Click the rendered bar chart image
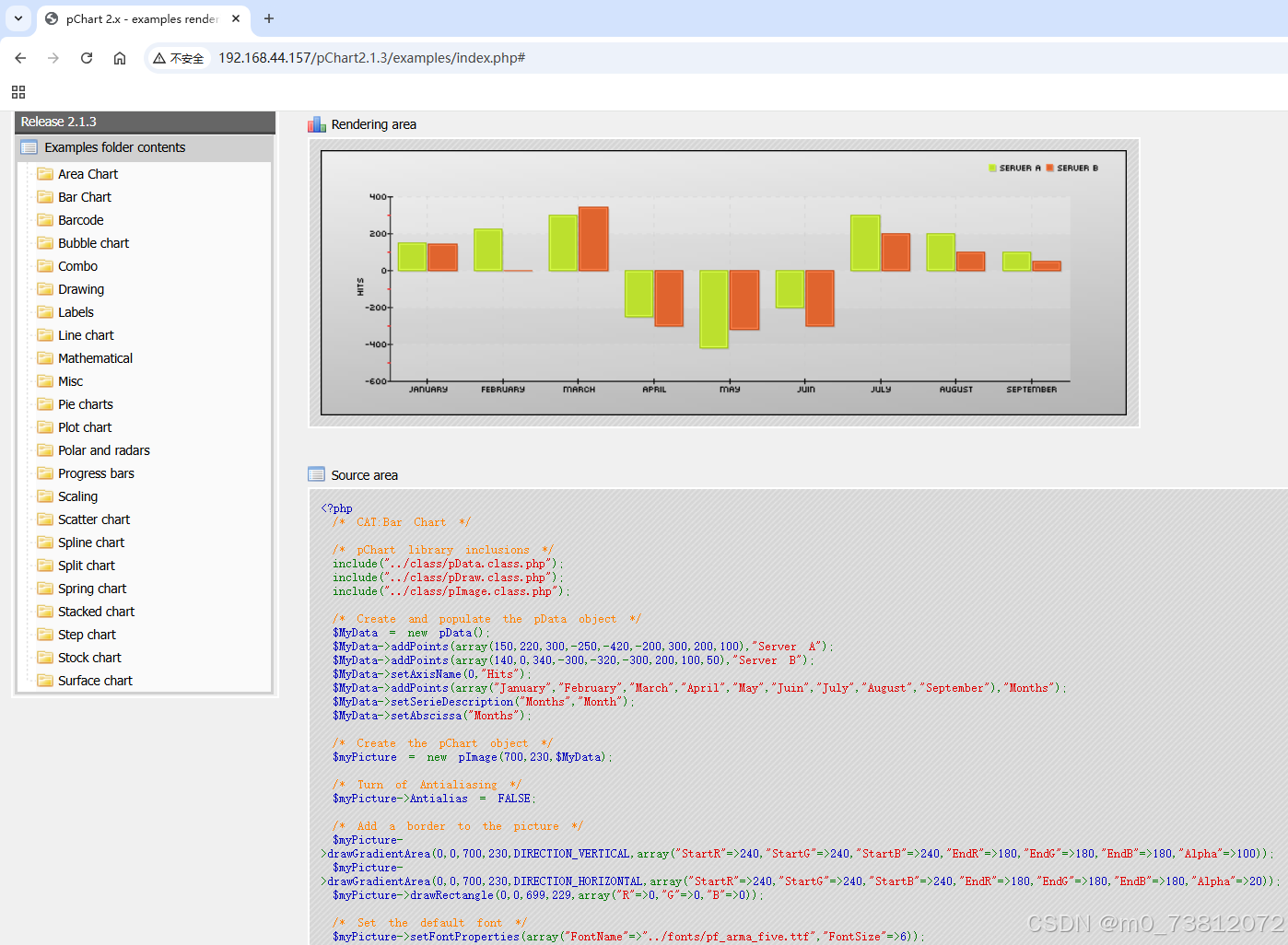The height and width of the screenshot is (945, 1288). point(723,283)
